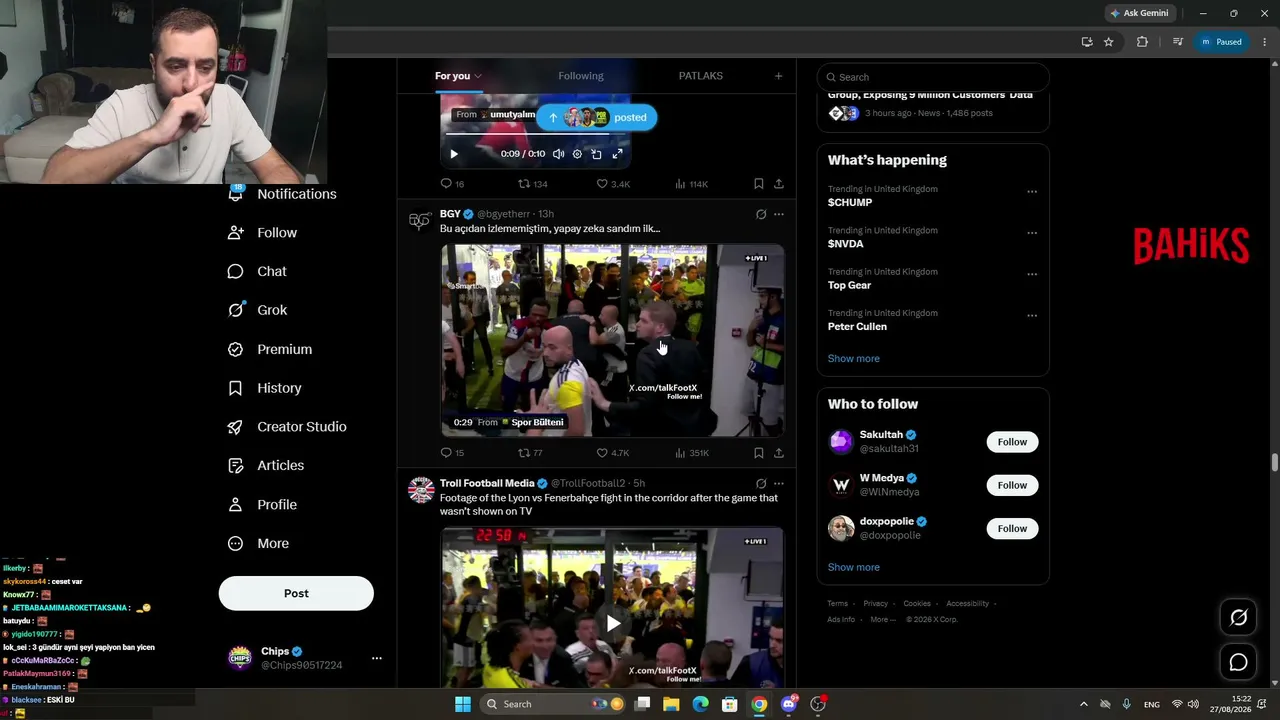The height and width of the screenshot is (720, 1280).
Task: Open the Notifications bell icon in sidebar
Action: [236, 193]
